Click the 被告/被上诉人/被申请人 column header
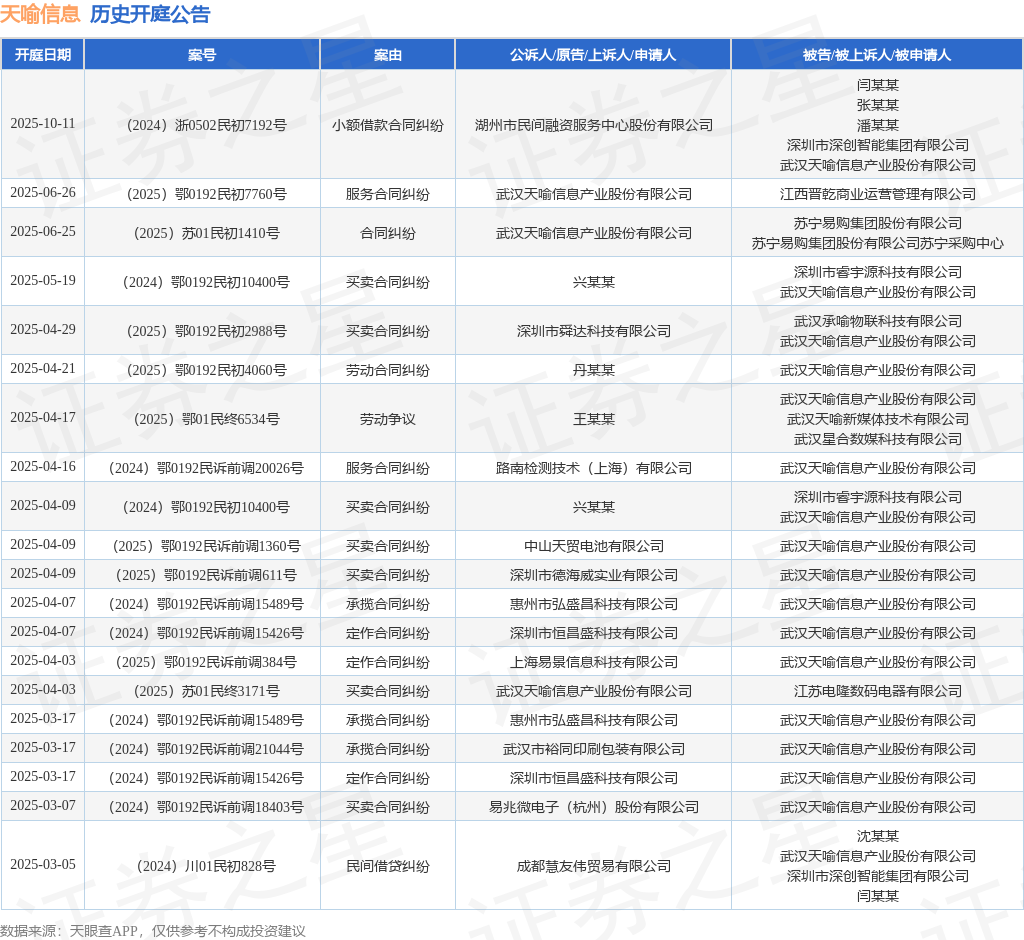The image size is (1024, 940). point(877,55)
